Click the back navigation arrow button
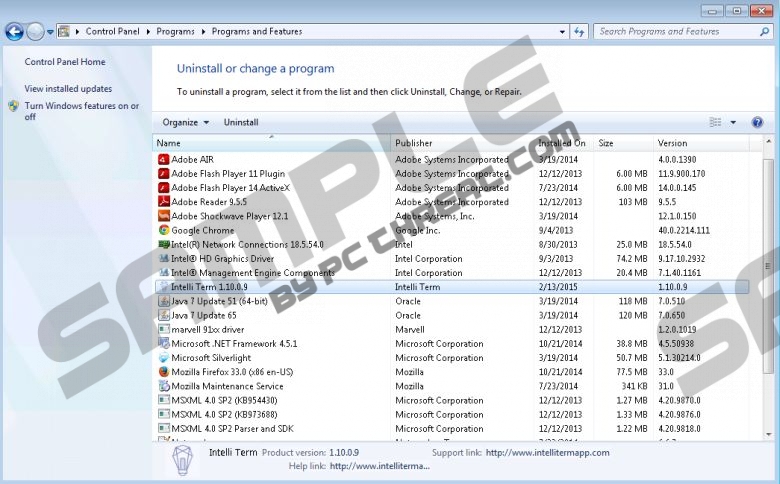 pyautogui.click(x=14, y=32)
